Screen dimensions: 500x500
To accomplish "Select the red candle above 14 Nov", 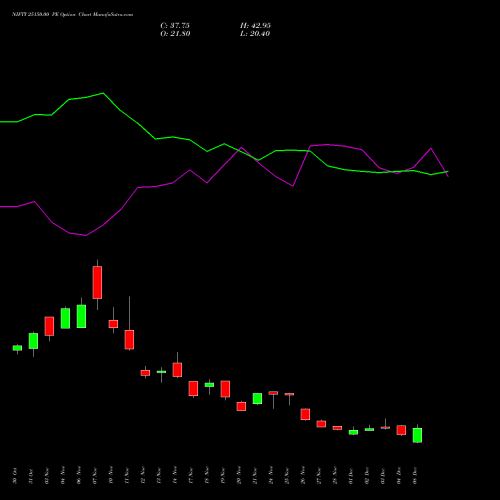I will click(177, 370).
